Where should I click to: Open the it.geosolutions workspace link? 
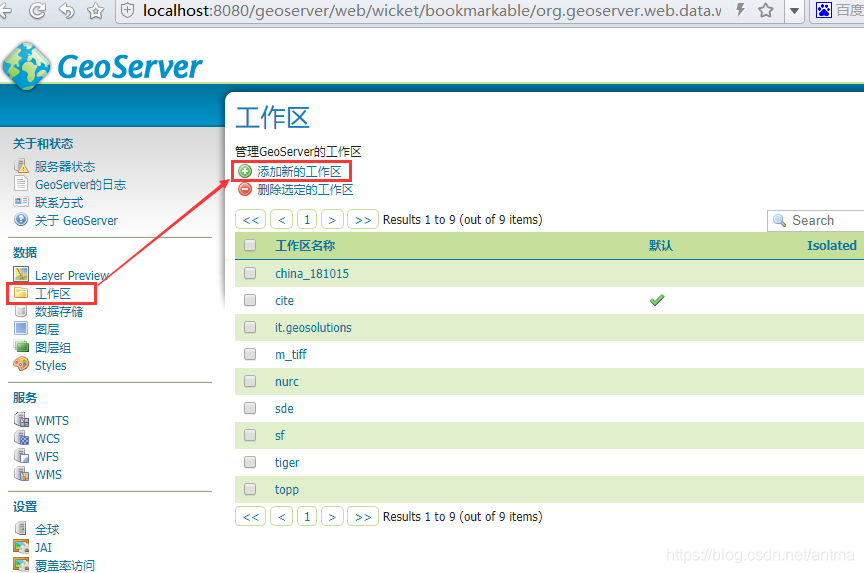point(313,327)
